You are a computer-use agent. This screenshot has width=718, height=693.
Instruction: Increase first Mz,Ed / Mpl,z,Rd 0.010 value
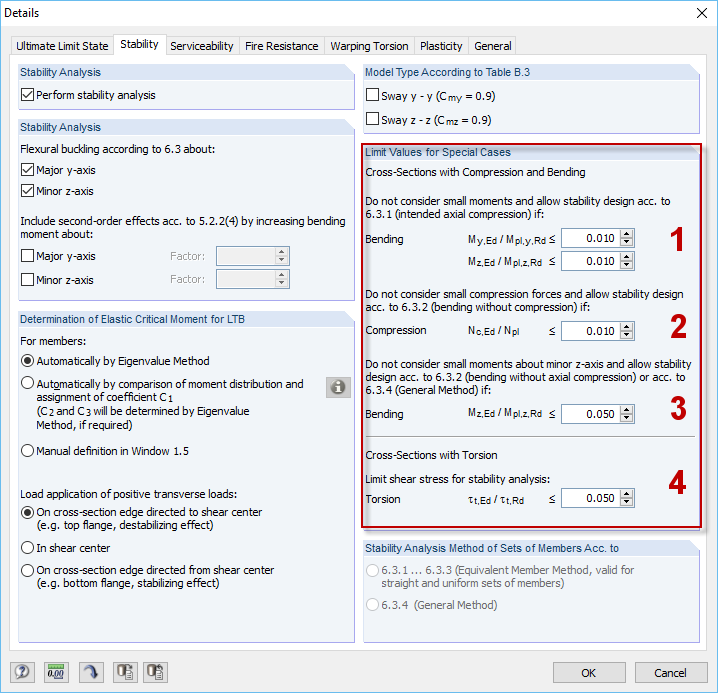pyautogui.click(x=626, y=256)
